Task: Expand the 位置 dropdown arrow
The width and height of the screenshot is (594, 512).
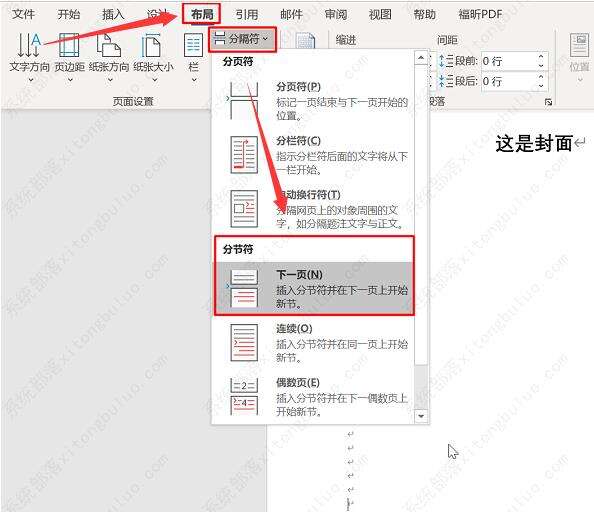Action: [x=580, y=80]
